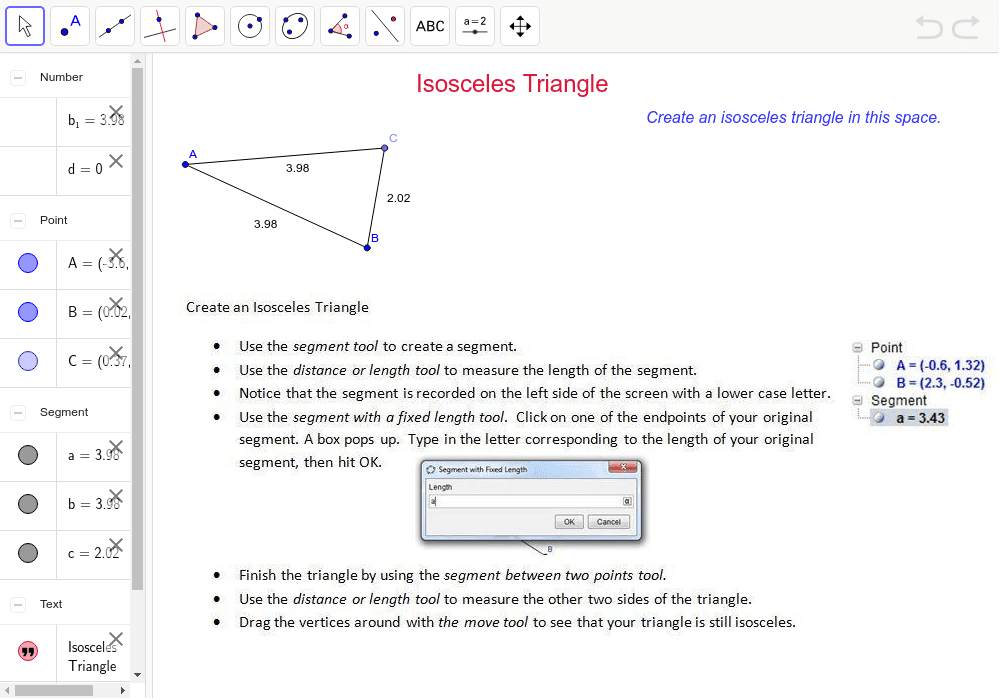The width and height of the screenshot is (1000, 700).
Task: Click the horizontal scrollbar left arrow
Action: click(x=7, y=690)
